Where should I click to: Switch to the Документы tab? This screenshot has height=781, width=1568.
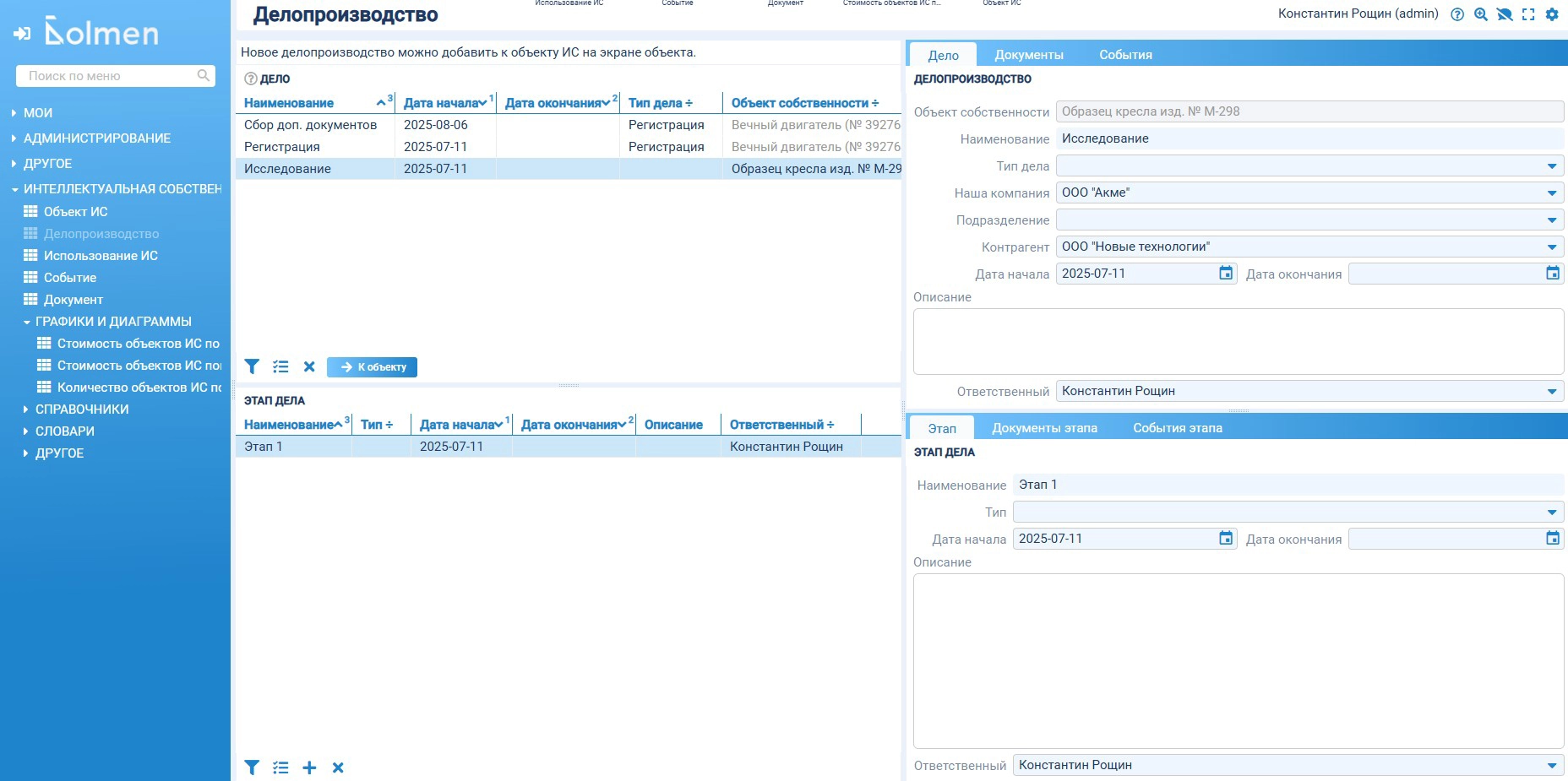[x=1028, y=55]
